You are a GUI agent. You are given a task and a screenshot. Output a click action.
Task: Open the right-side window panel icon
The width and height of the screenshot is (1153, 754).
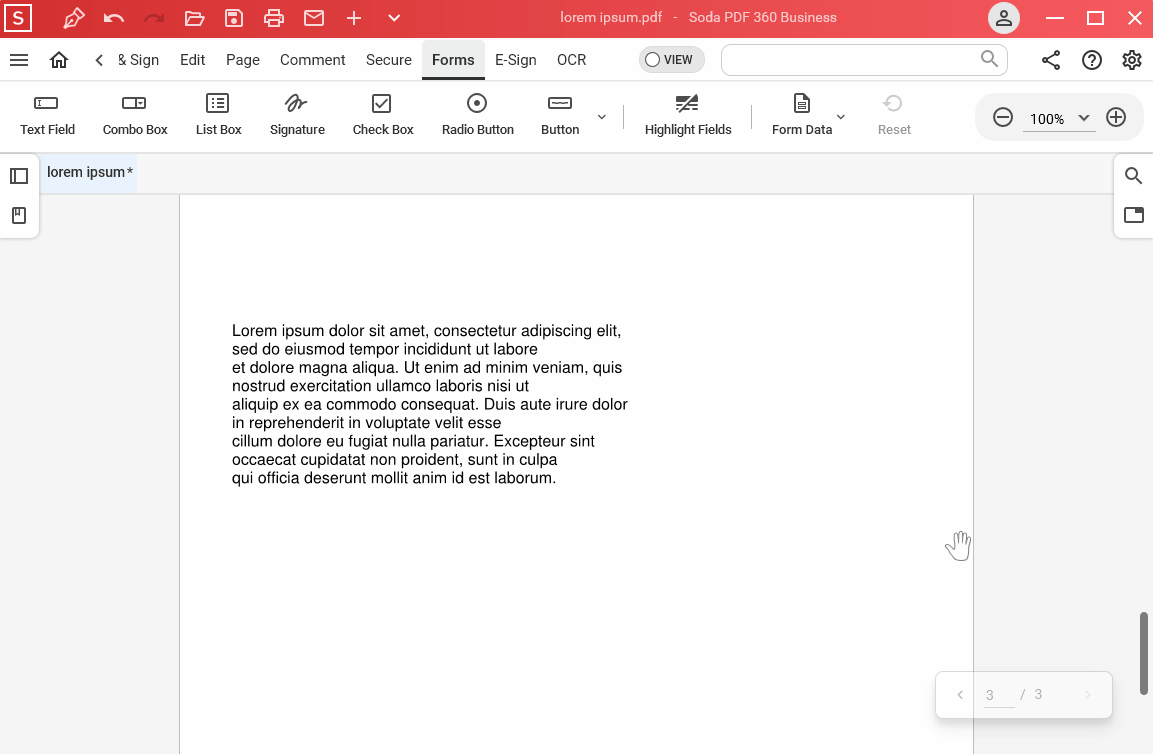click(1133, 215)
